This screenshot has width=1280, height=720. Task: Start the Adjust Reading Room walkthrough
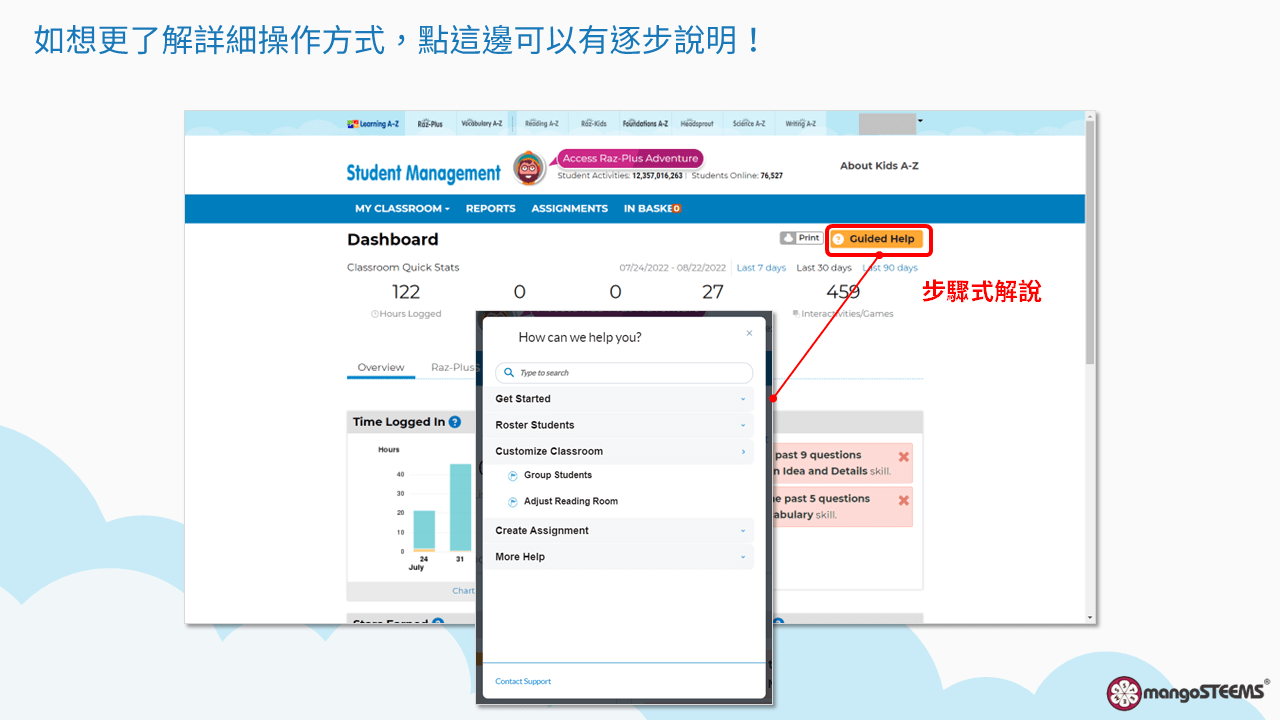pos(571,501)
